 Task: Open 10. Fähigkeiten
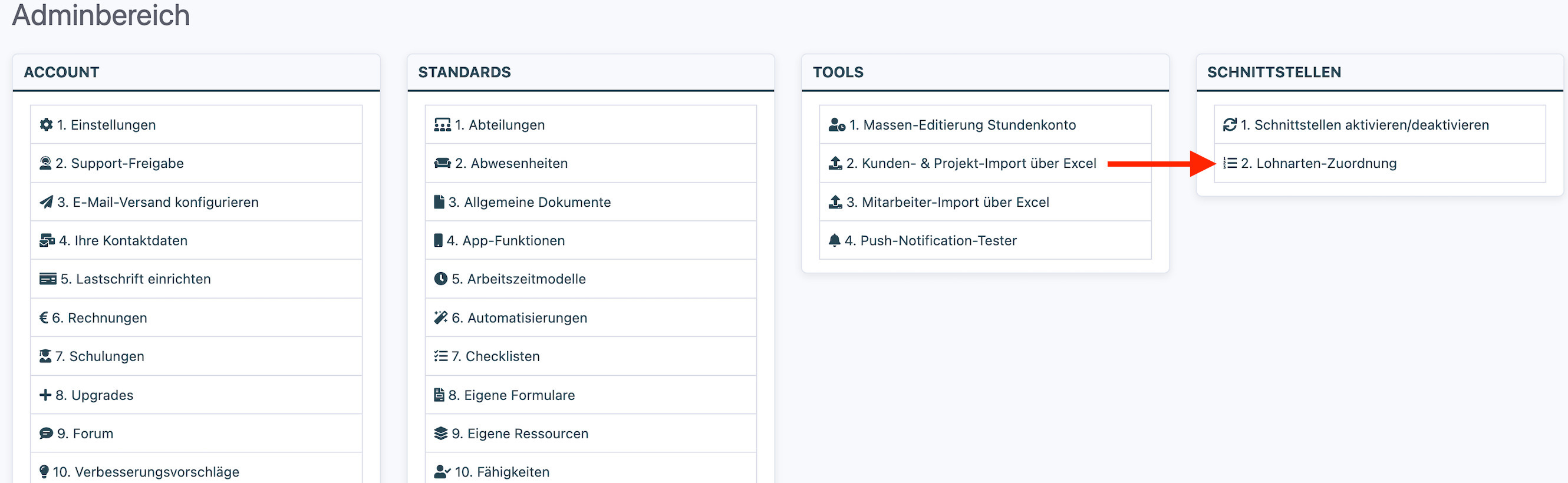(x=591, y=468)
